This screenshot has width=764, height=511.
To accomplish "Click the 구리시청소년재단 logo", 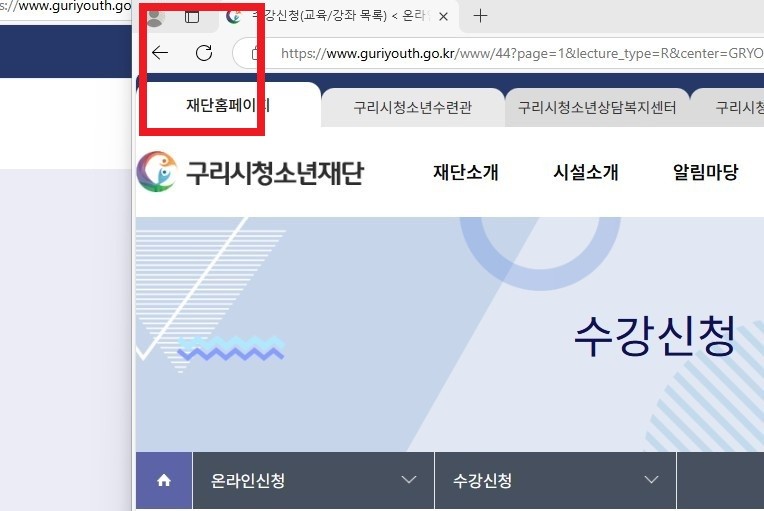I will [x=250, y=172].
